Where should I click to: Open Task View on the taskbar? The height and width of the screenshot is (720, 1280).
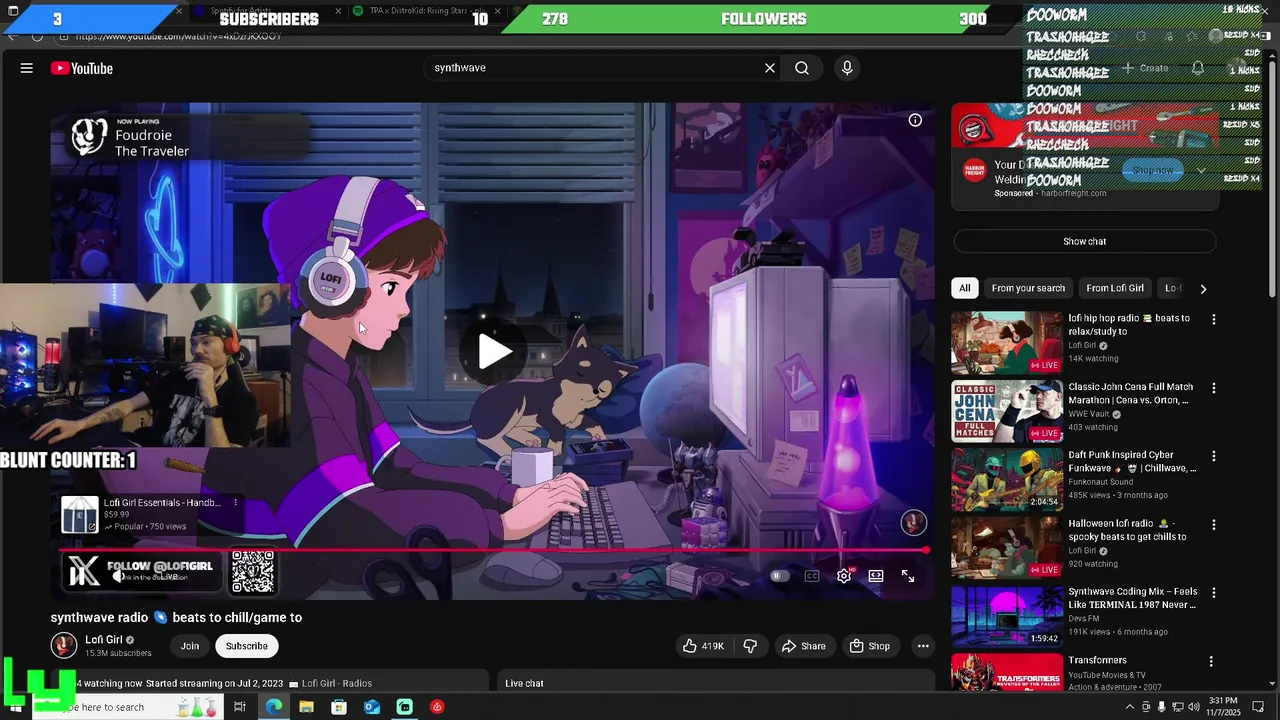[x=240, y=707]
